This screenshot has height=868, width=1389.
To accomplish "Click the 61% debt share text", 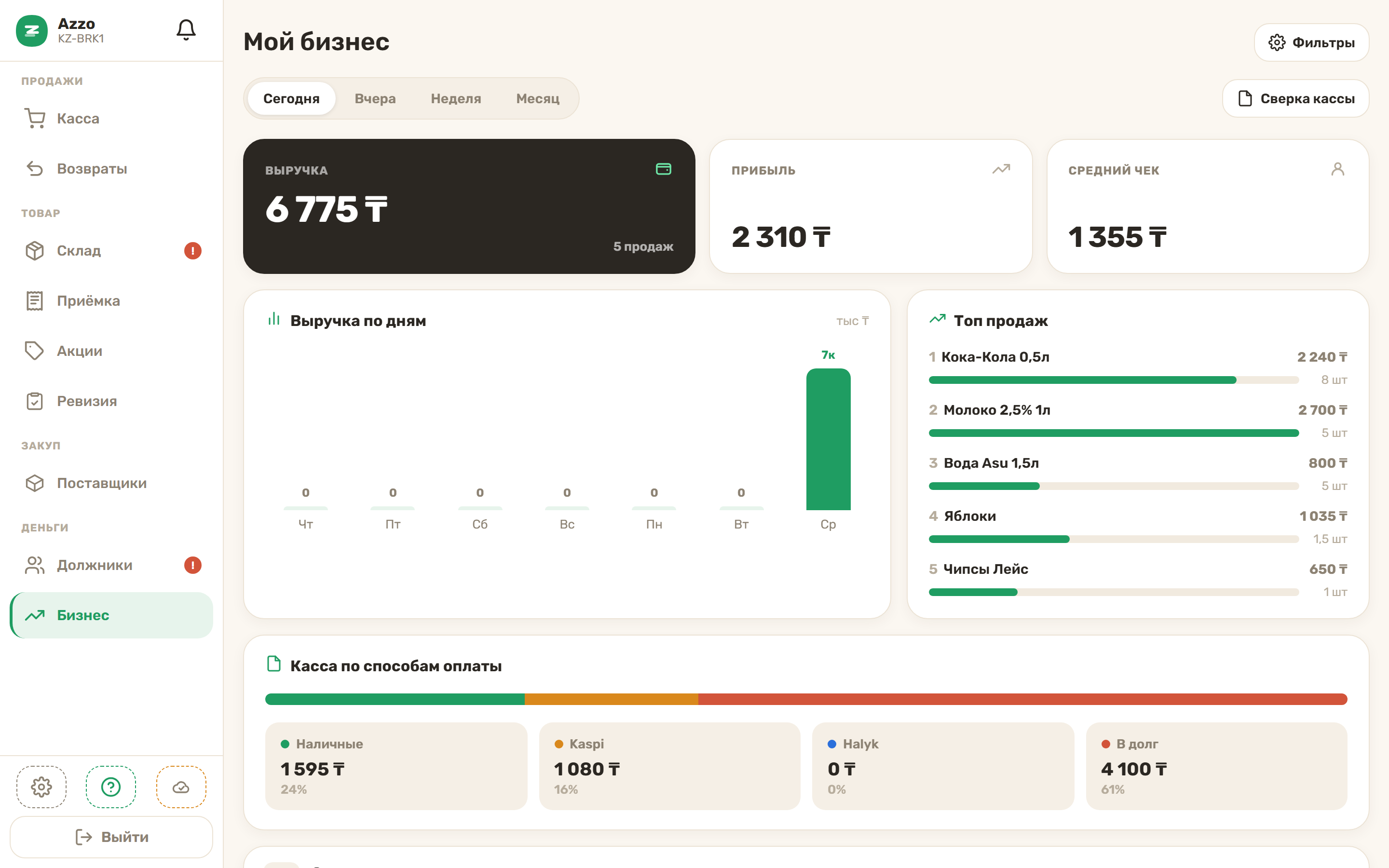I will coord(1112,789).
